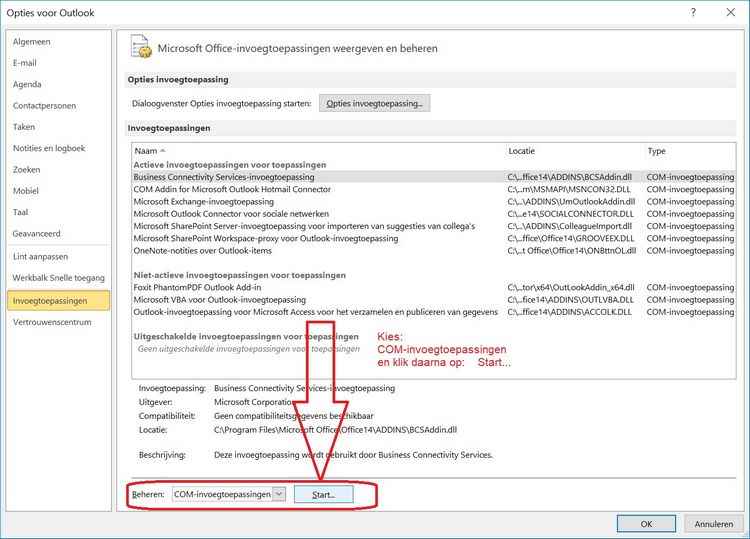Click location cell MSNCON32.DLL
This screenshot has height=539, width=750.
[x=569, y=189]
